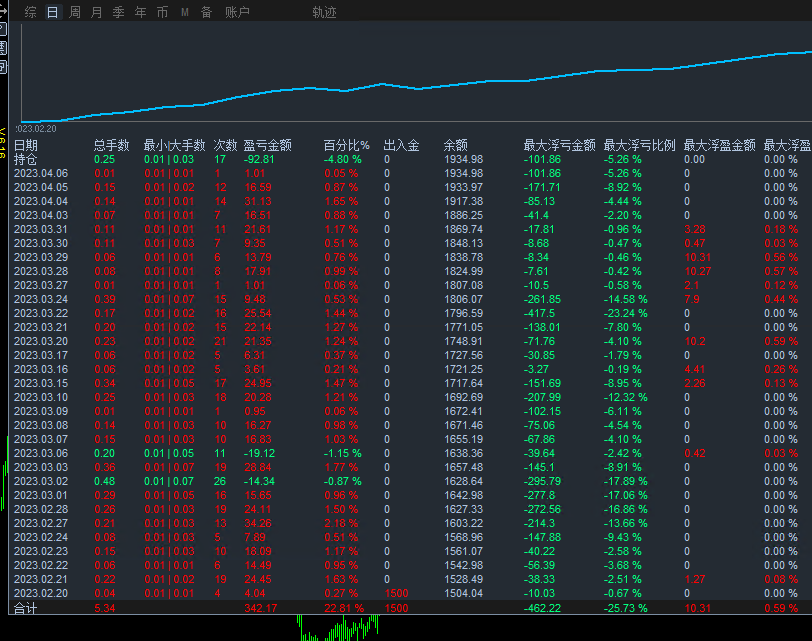
Task: Click the 百分比% column header
Action: coord(347,145)
